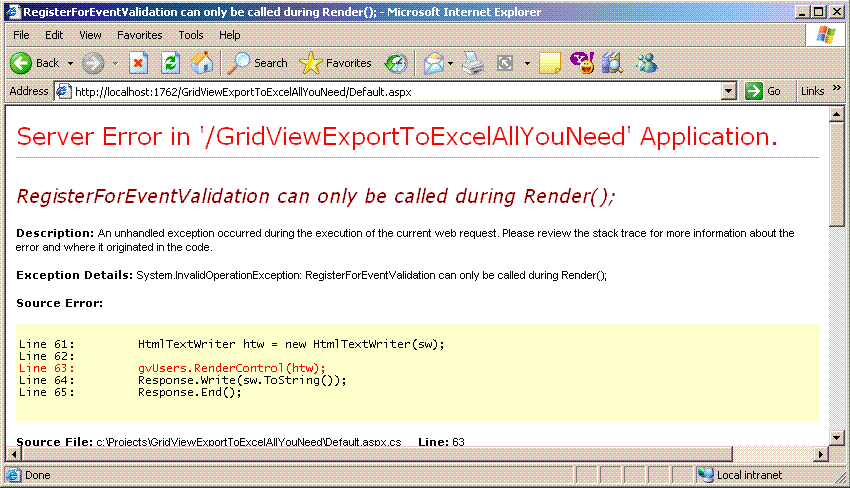Open the View menu

(90, 35)
